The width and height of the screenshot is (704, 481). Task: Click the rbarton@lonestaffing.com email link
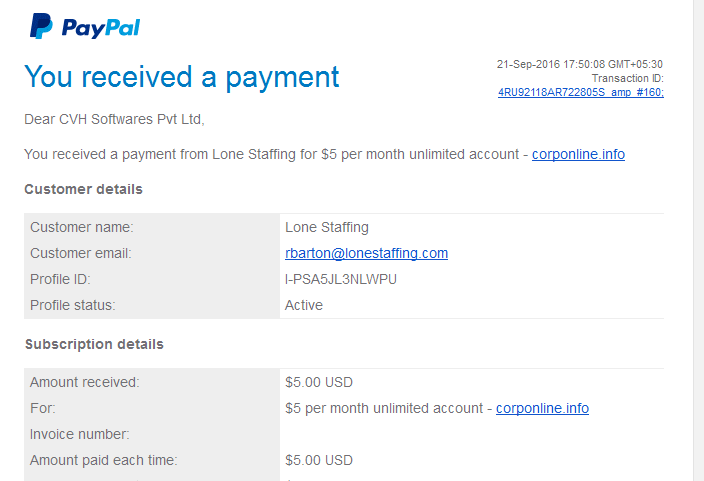coord(366,253)
